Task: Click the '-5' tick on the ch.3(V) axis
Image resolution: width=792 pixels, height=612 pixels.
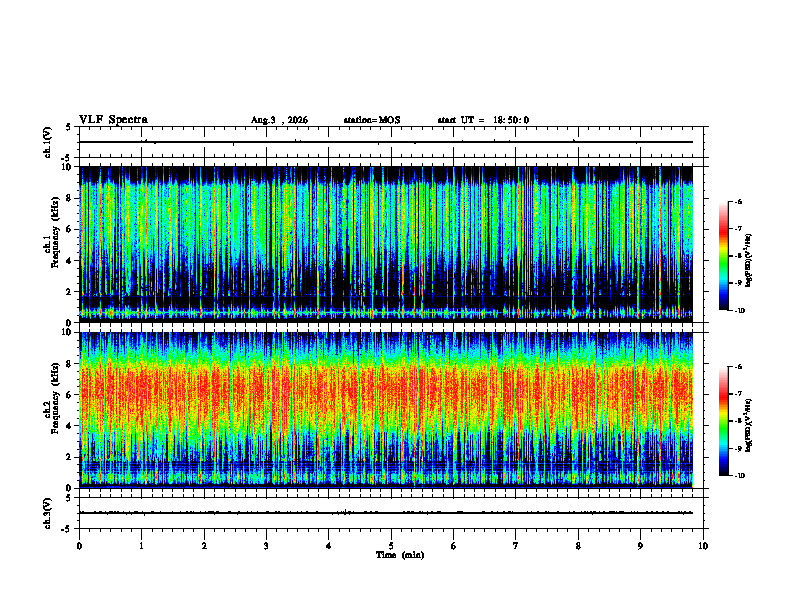Action: click(67, 529)
